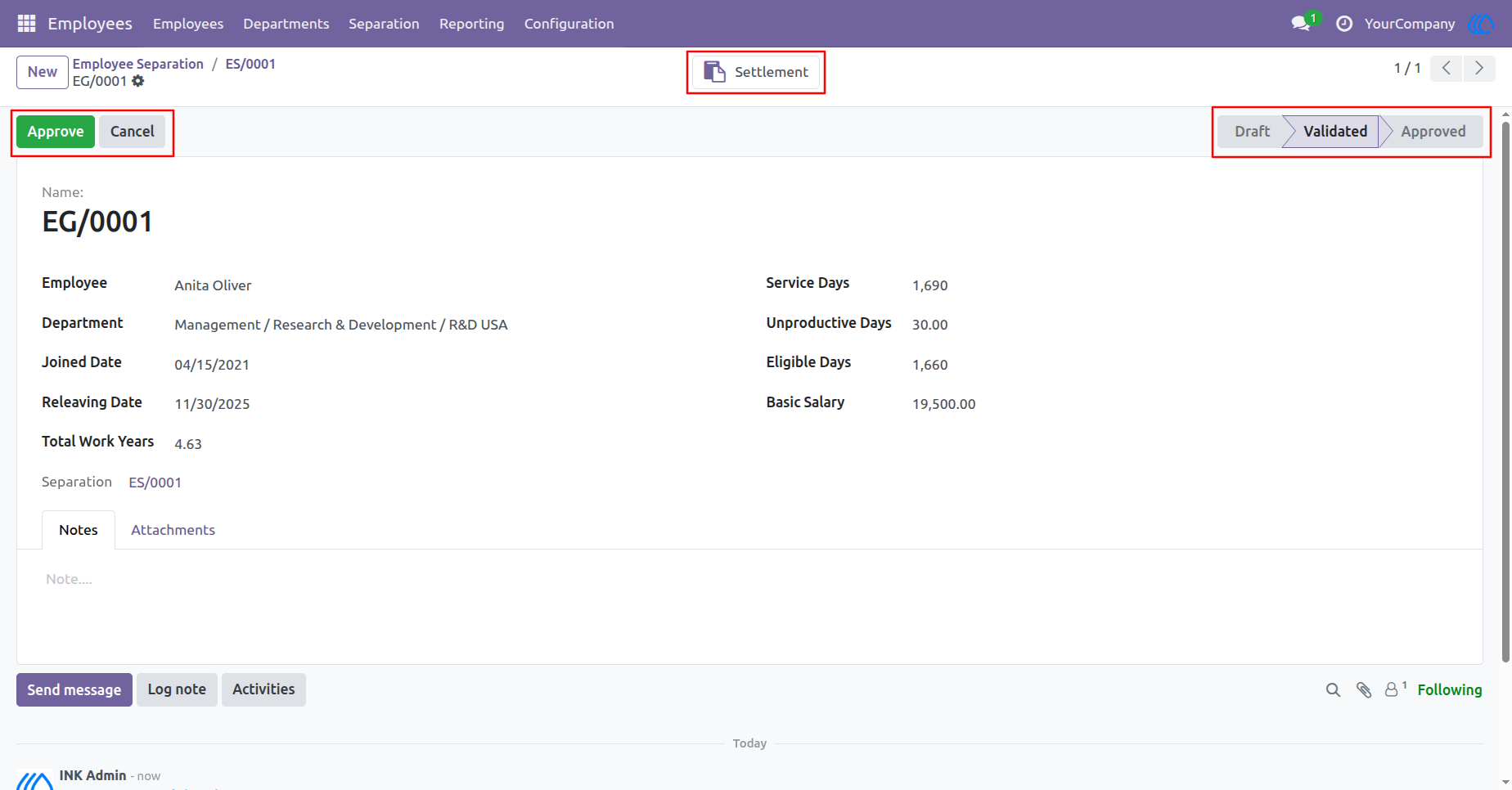
Task: Open user avatar menu in top bar
Action: [x=1482, y=24]
